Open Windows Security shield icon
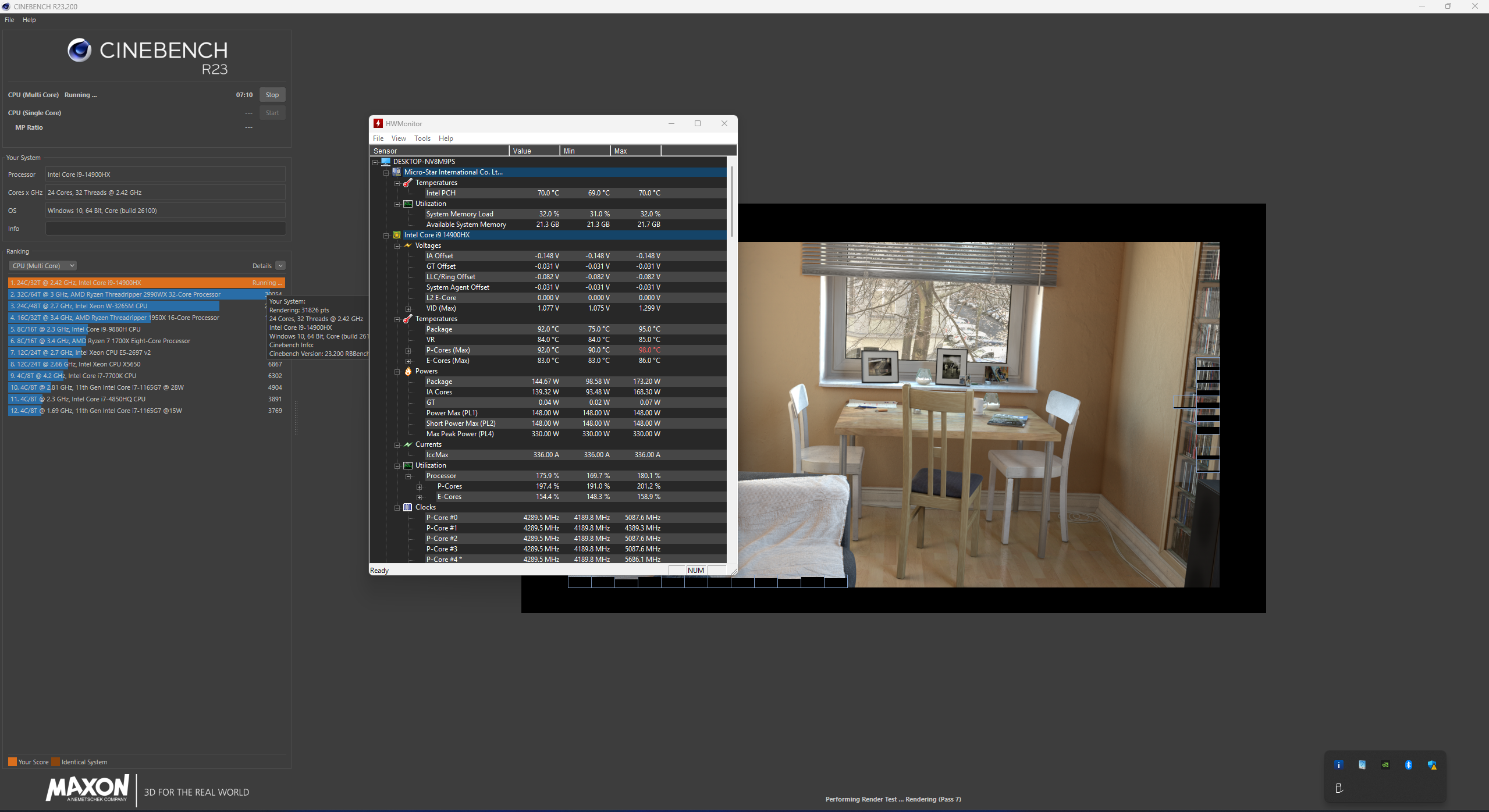 point(1432,765)
